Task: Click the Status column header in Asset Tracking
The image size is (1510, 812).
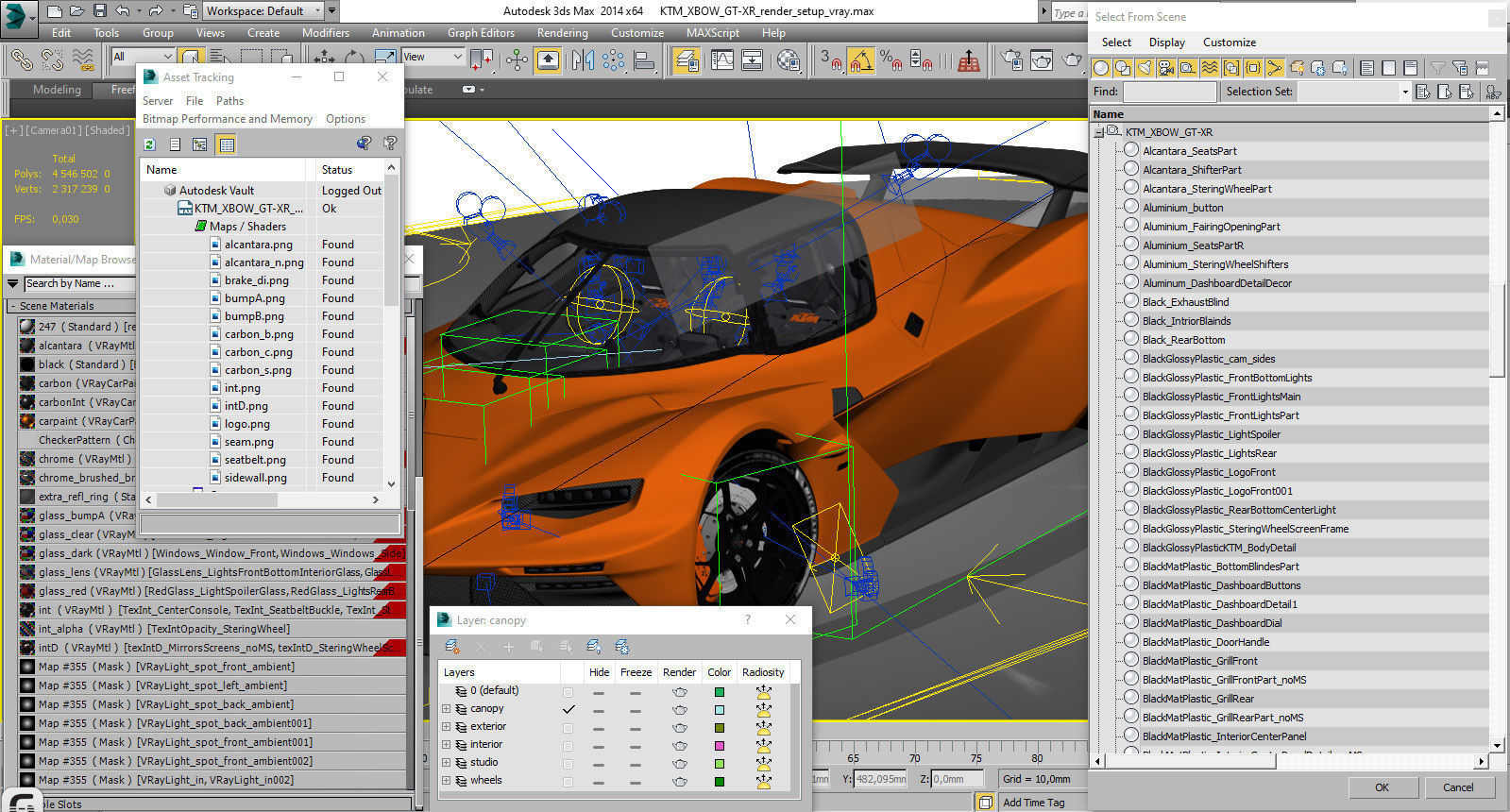Action: click(349, 170)
